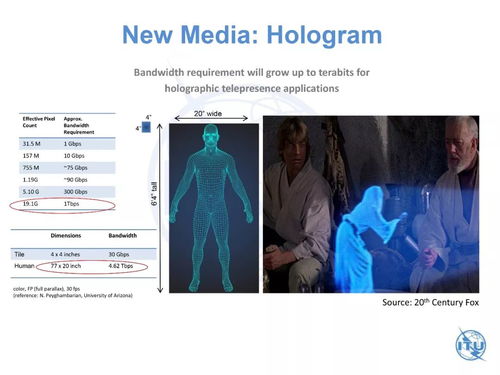
Task: Click the 6'4" tall vertical arrow label
Action: [x=154, y=194]
